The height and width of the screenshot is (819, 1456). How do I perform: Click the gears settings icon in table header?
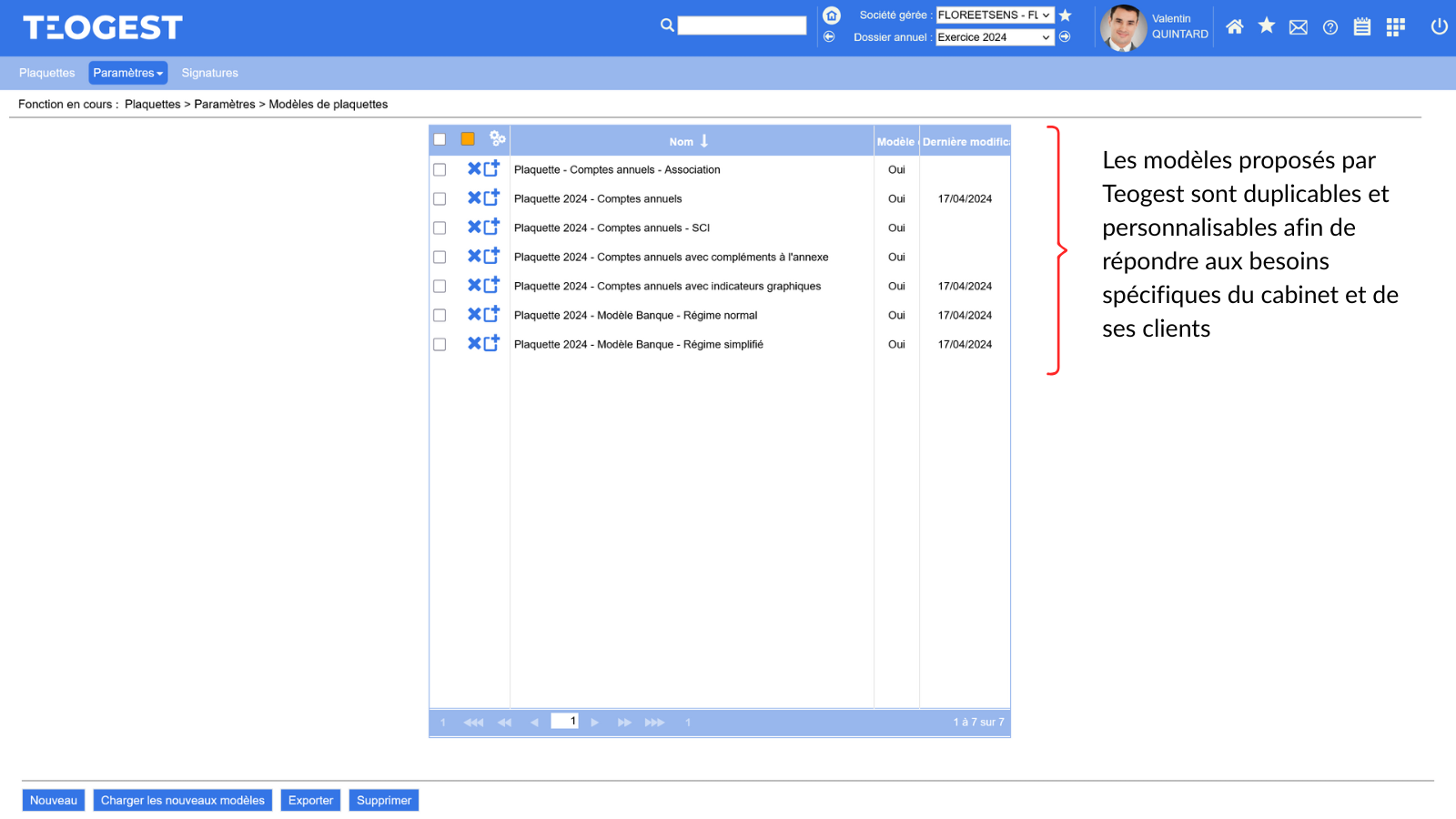point(497,138)
